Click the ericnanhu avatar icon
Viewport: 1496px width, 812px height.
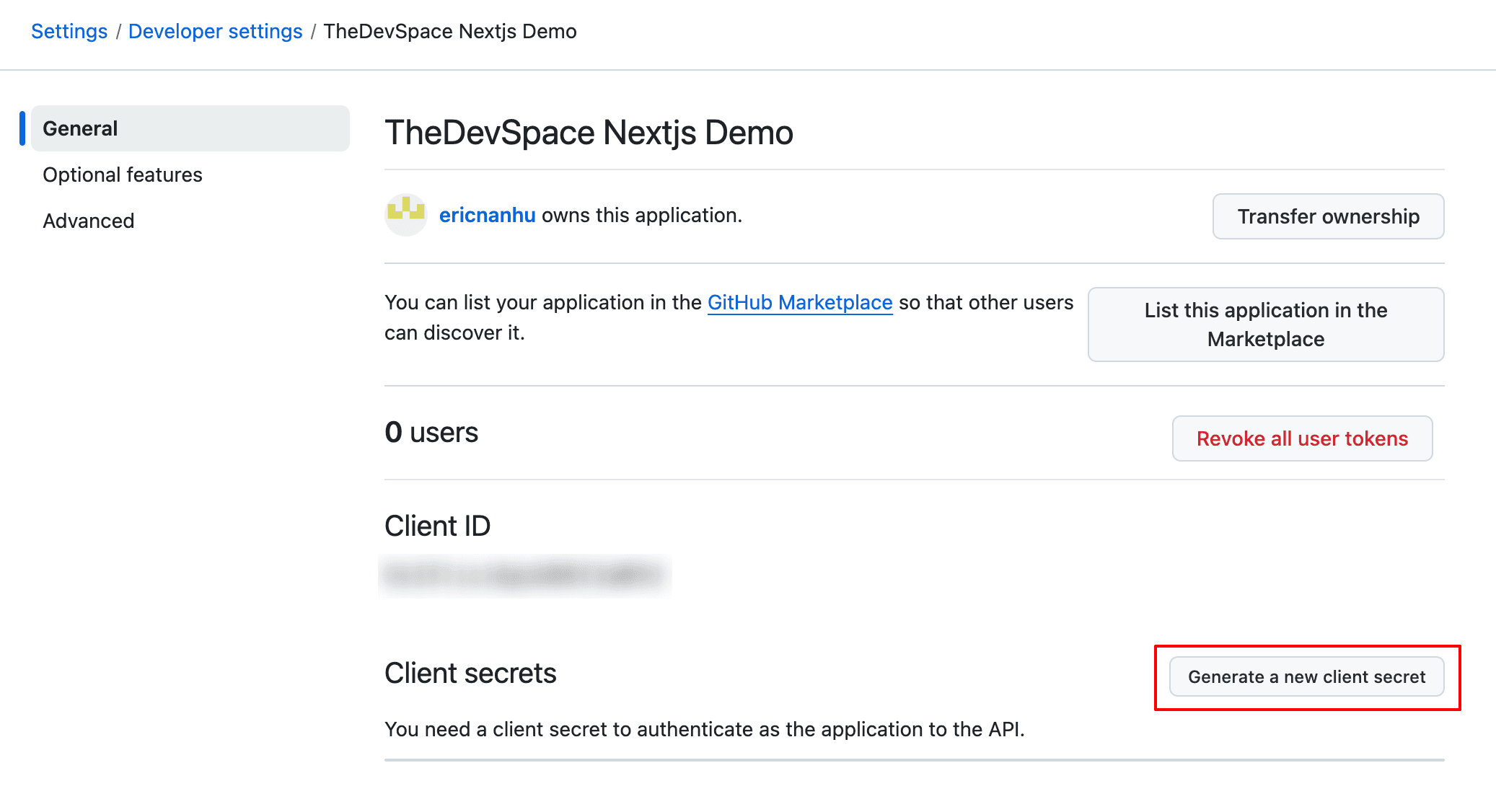pos(406,215)
